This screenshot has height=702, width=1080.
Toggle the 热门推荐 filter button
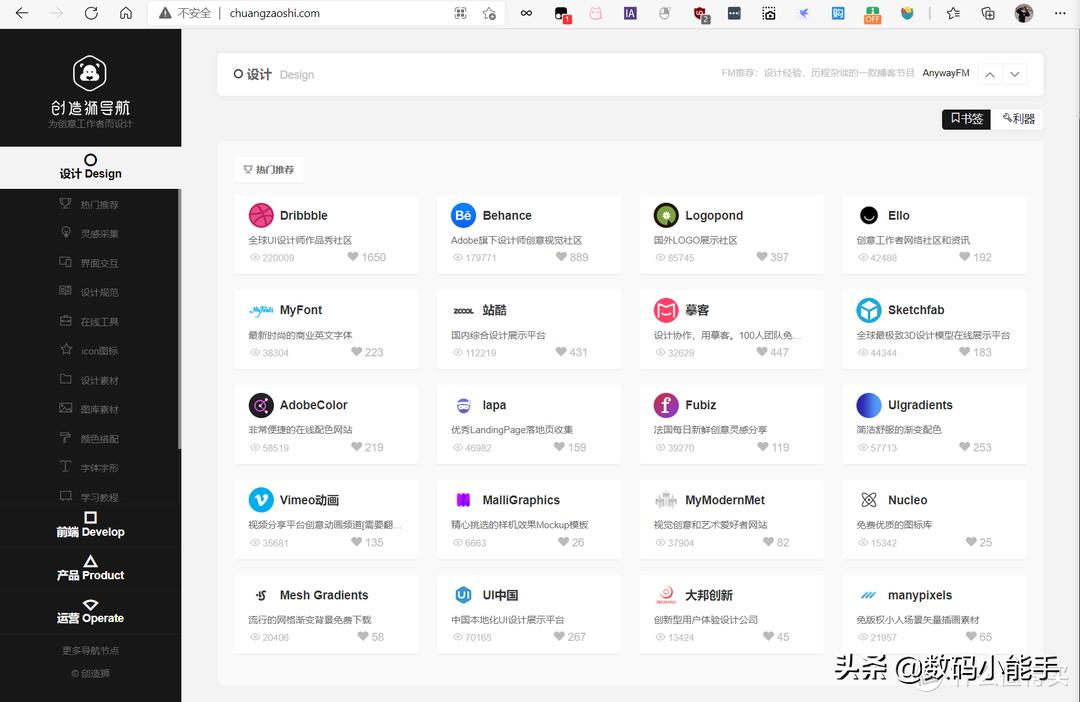(268, 168)
